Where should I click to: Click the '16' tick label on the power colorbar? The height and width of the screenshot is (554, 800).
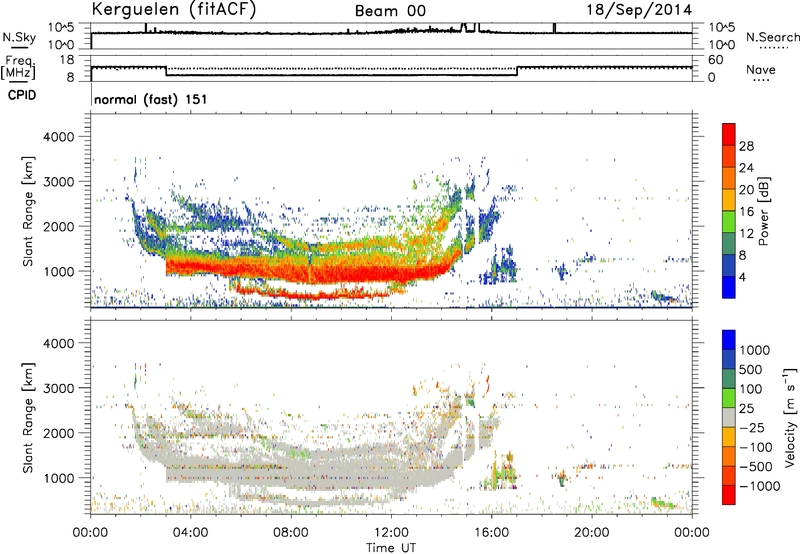click(746, 212)
